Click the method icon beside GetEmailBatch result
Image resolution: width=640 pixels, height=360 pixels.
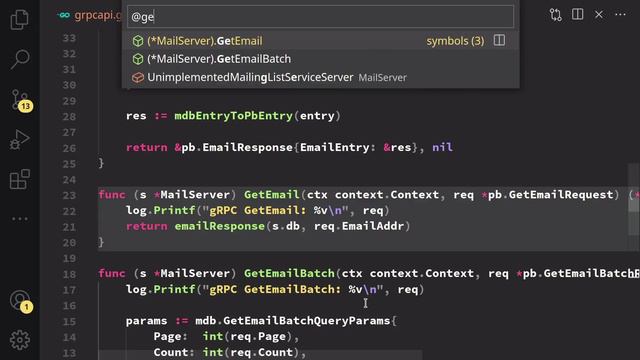138,59
